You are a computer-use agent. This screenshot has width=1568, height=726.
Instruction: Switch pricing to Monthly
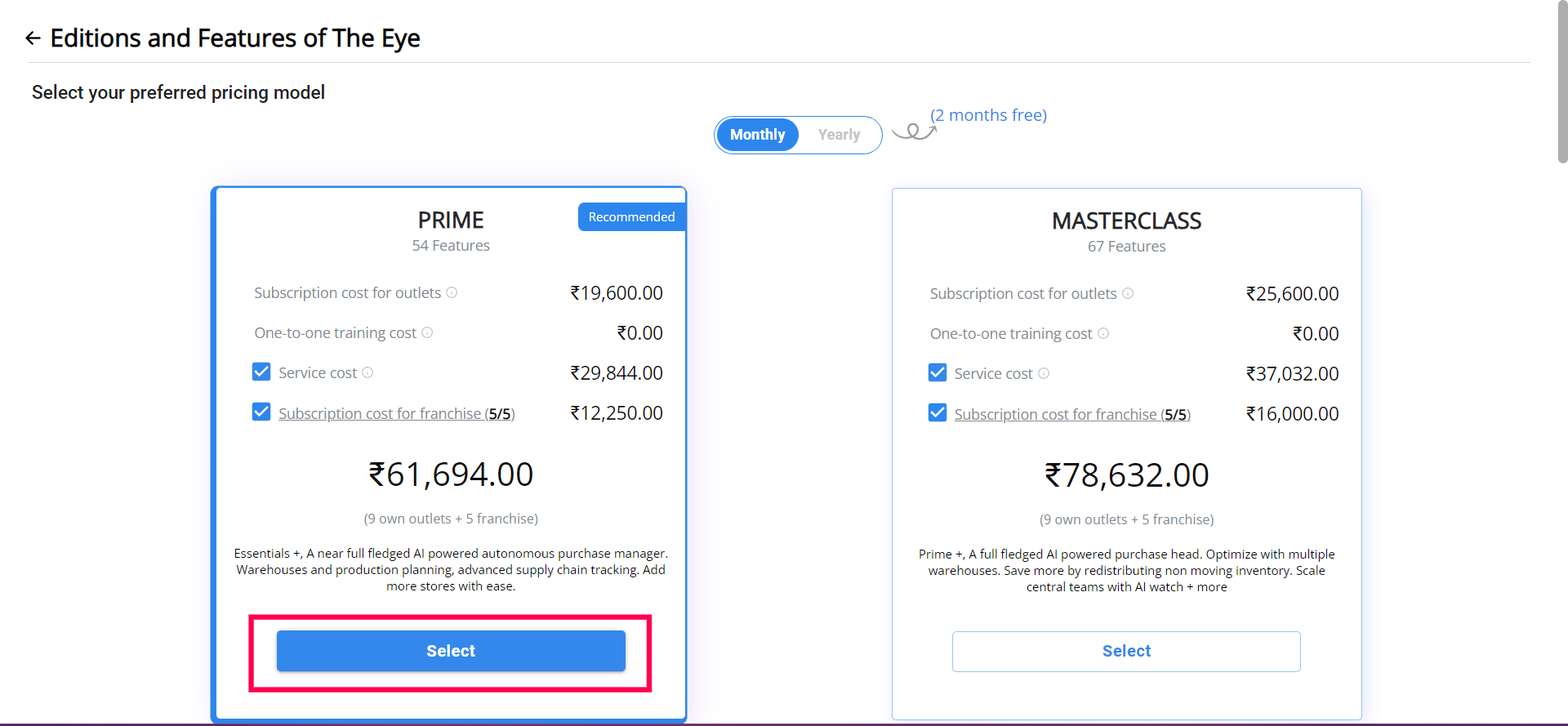(x=757, y=135)
